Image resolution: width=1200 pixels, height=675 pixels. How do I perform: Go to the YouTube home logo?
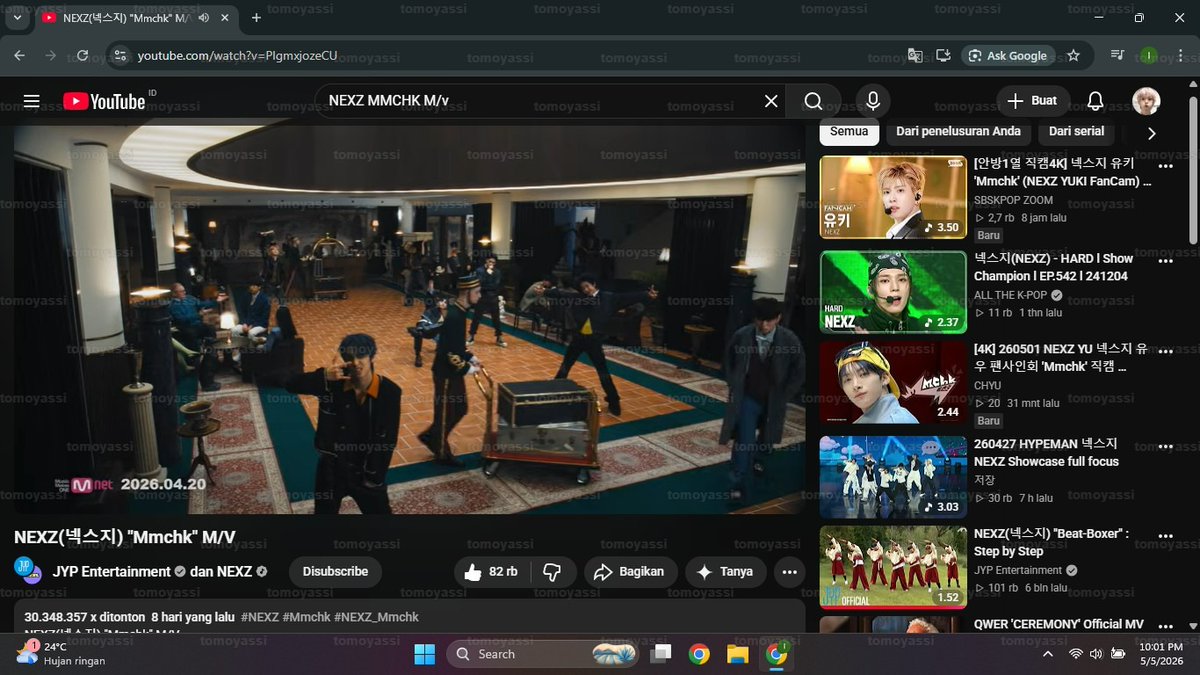click(x=104, y=101)
